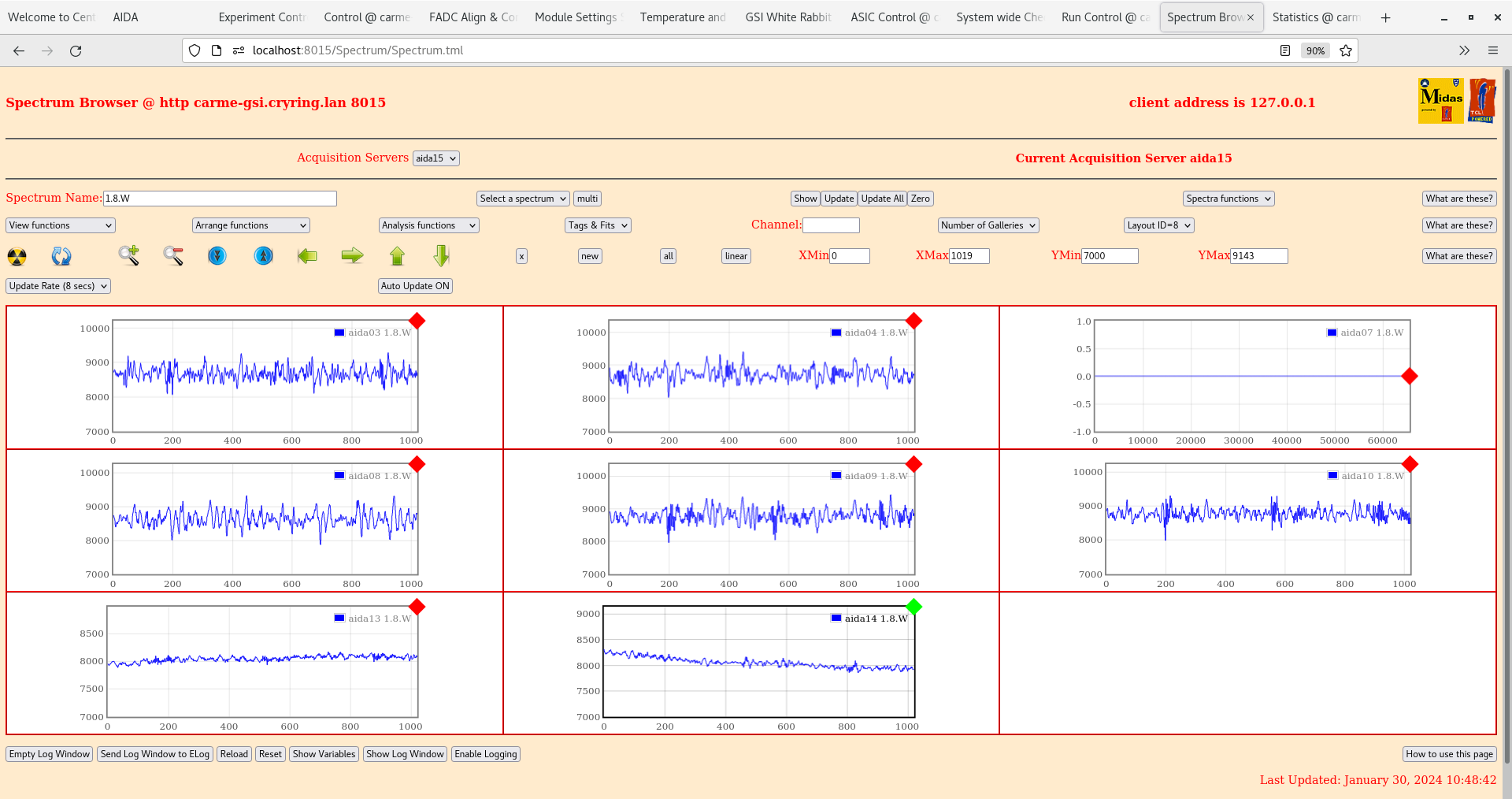The image size is (1512, 799).
Task: Click the YMax value input field
Action: coord(1258,255)
